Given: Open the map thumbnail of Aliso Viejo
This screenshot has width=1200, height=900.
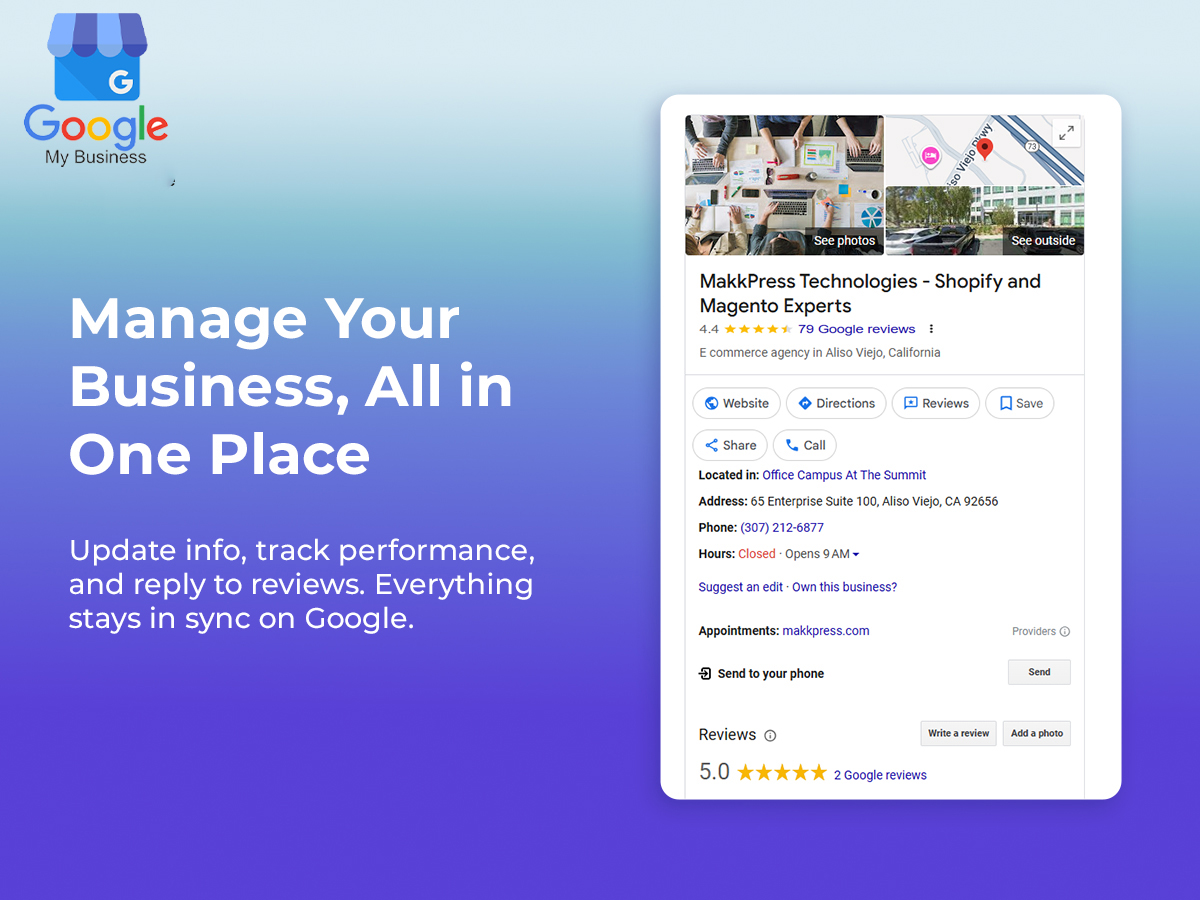Looking at the screenshot, I should pyautogui.click(x=985, y=151).
